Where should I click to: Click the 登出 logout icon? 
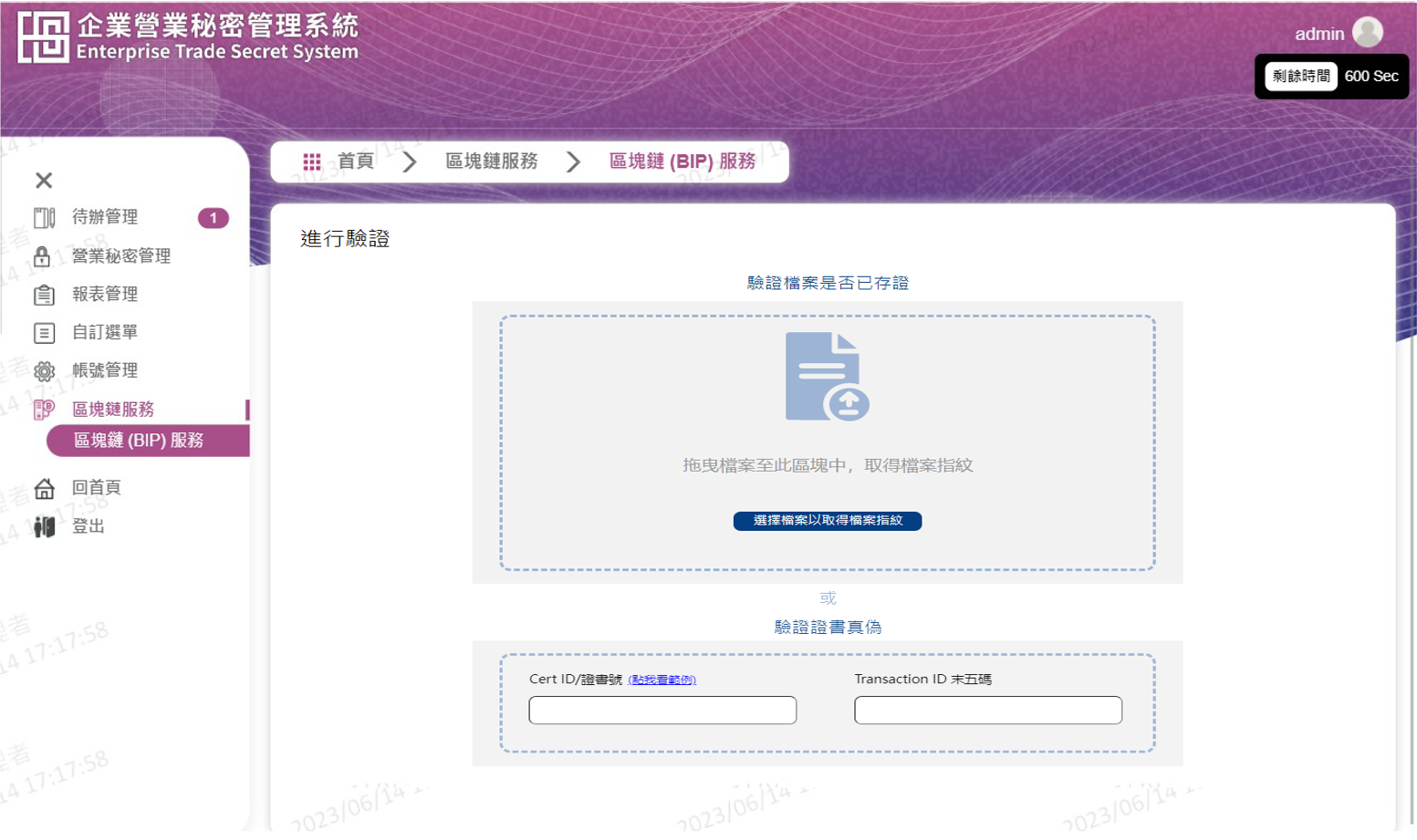(44, 526)
